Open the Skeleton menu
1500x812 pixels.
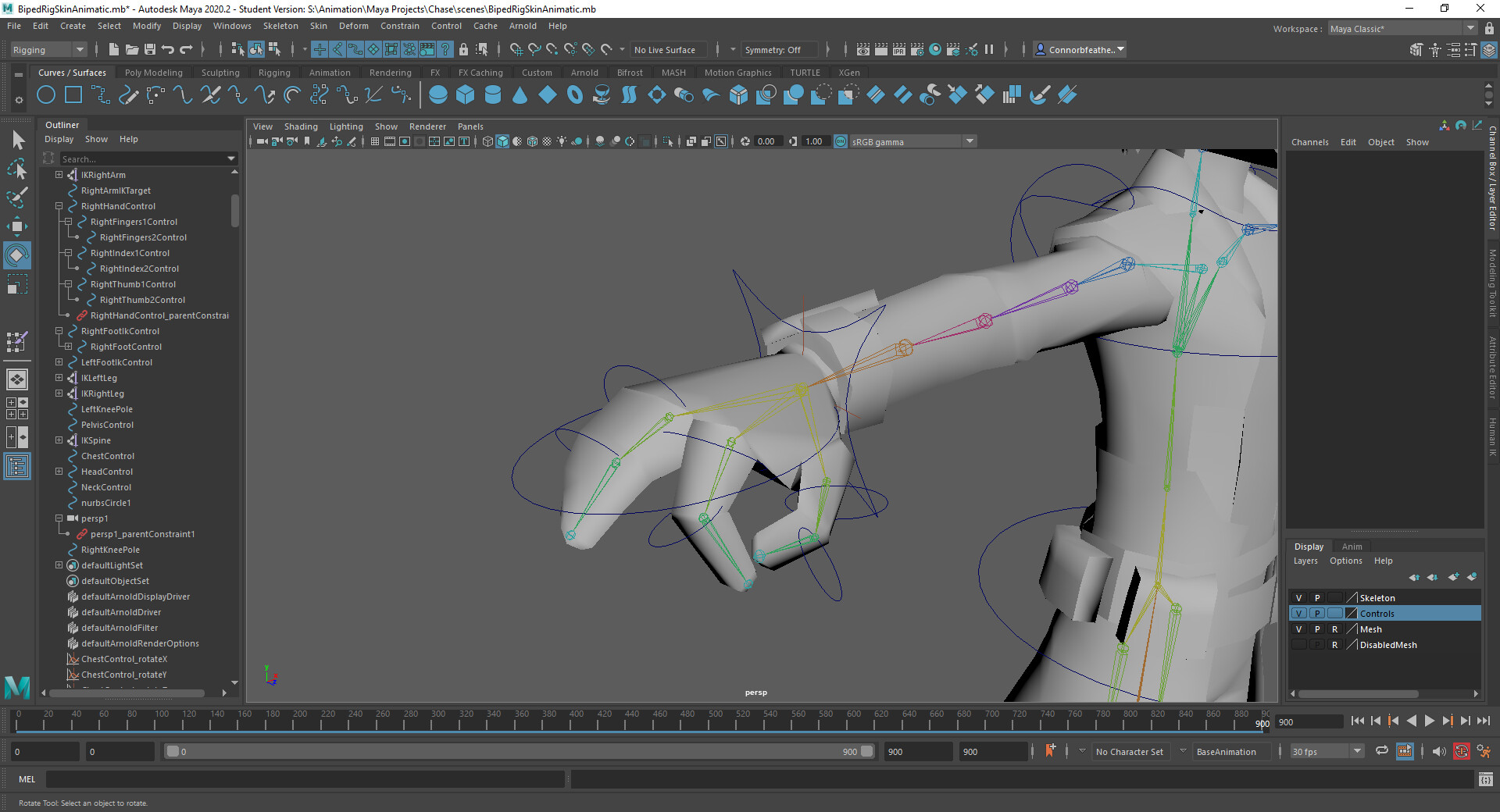coord(280,26)
